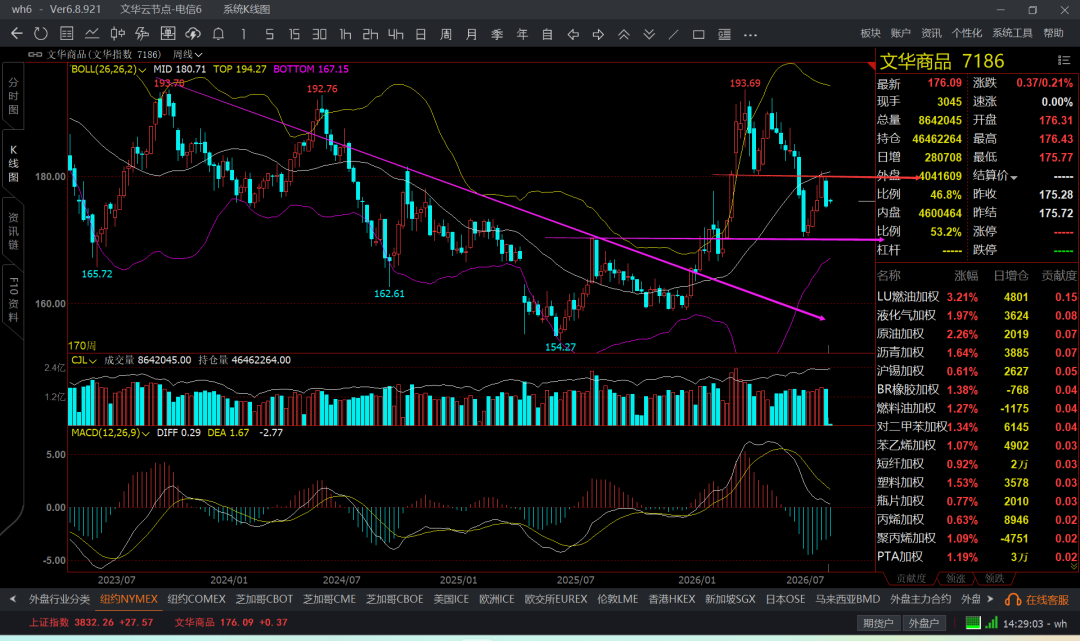Select the rectangle drawing tool icon
Screen dimensions: 1080x641
point(698,34)
